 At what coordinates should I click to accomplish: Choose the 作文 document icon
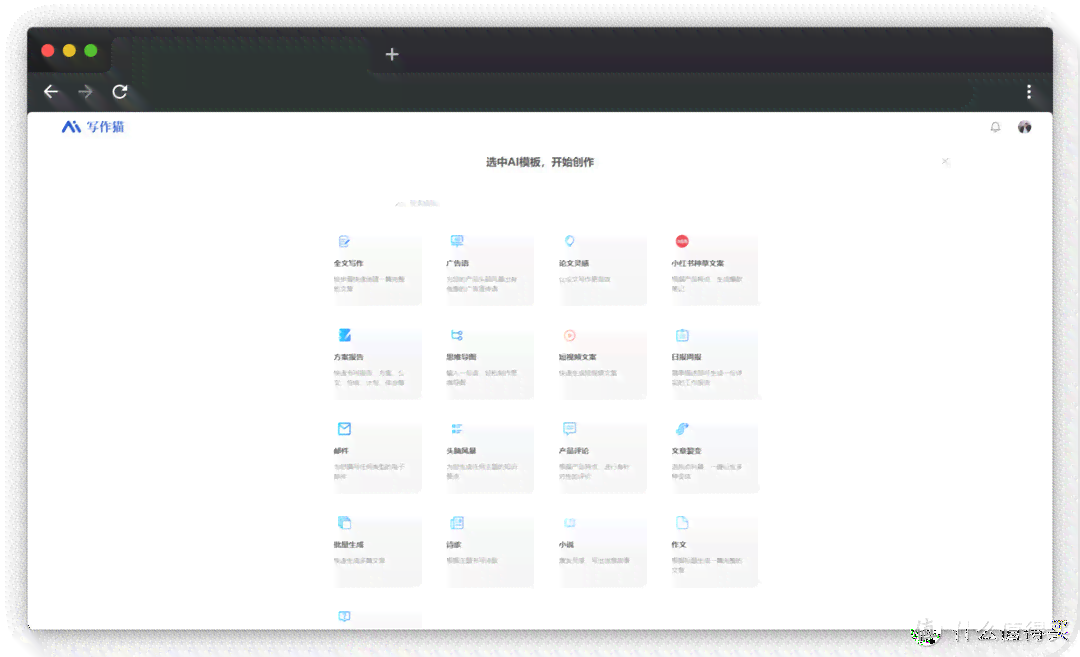pyautogui.click(x=682, y=522)
